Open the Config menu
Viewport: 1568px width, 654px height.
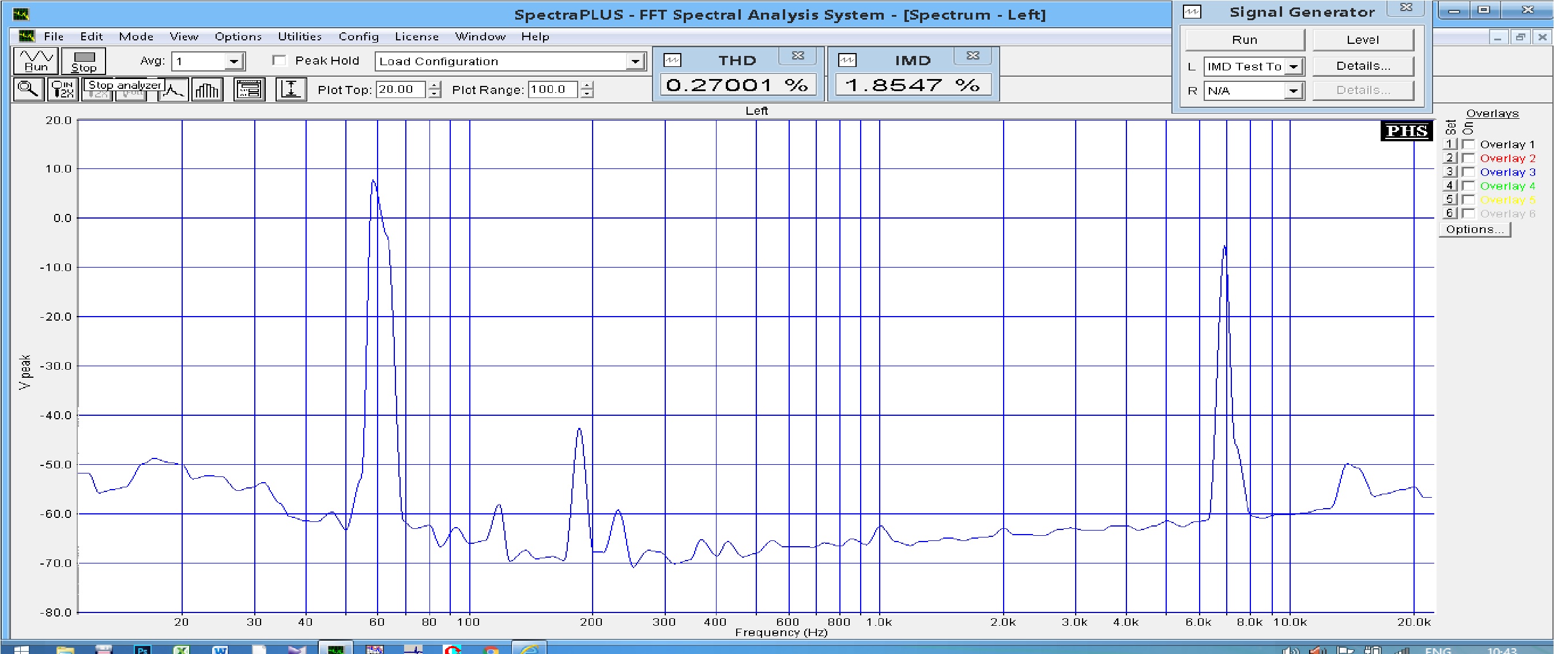(x=359, y=36)
